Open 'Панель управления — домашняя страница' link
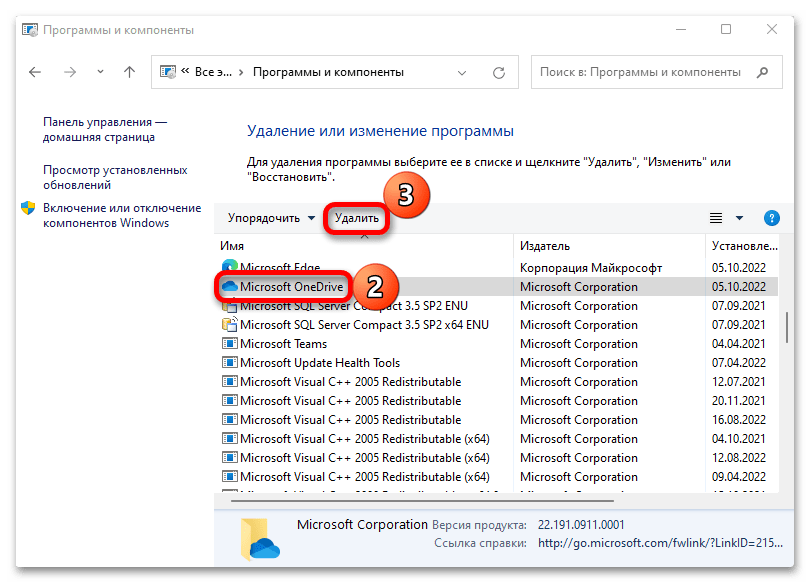The width and height of the screenshot is (810, 583). coord(105,129)
